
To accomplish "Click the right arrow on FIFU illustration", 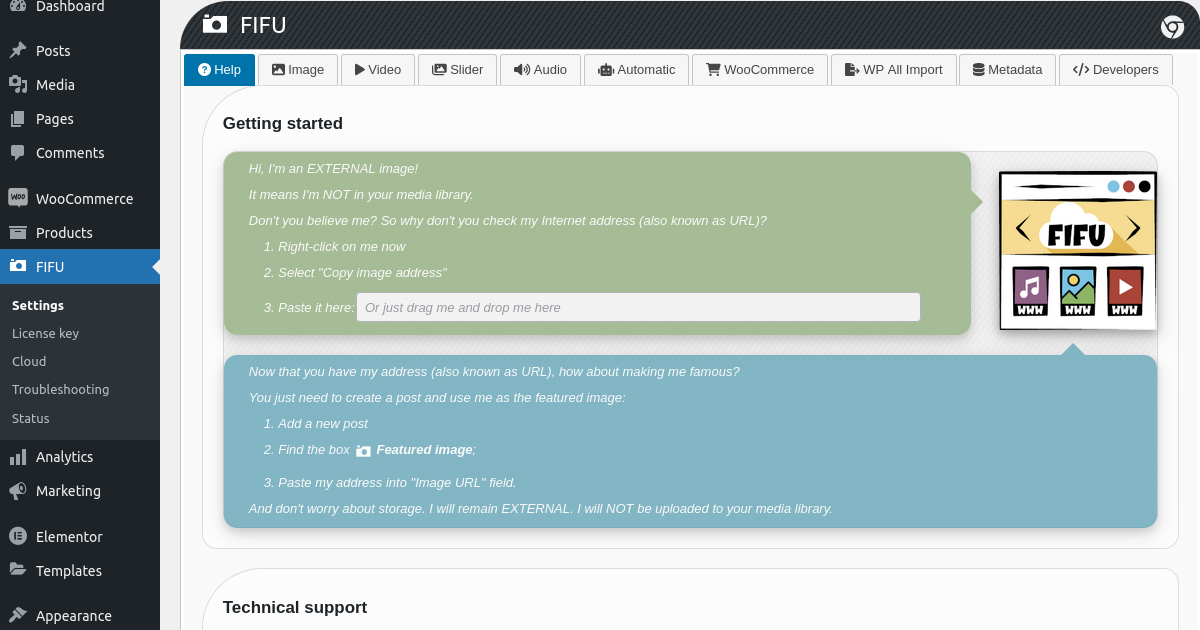I will point(1133,227).
